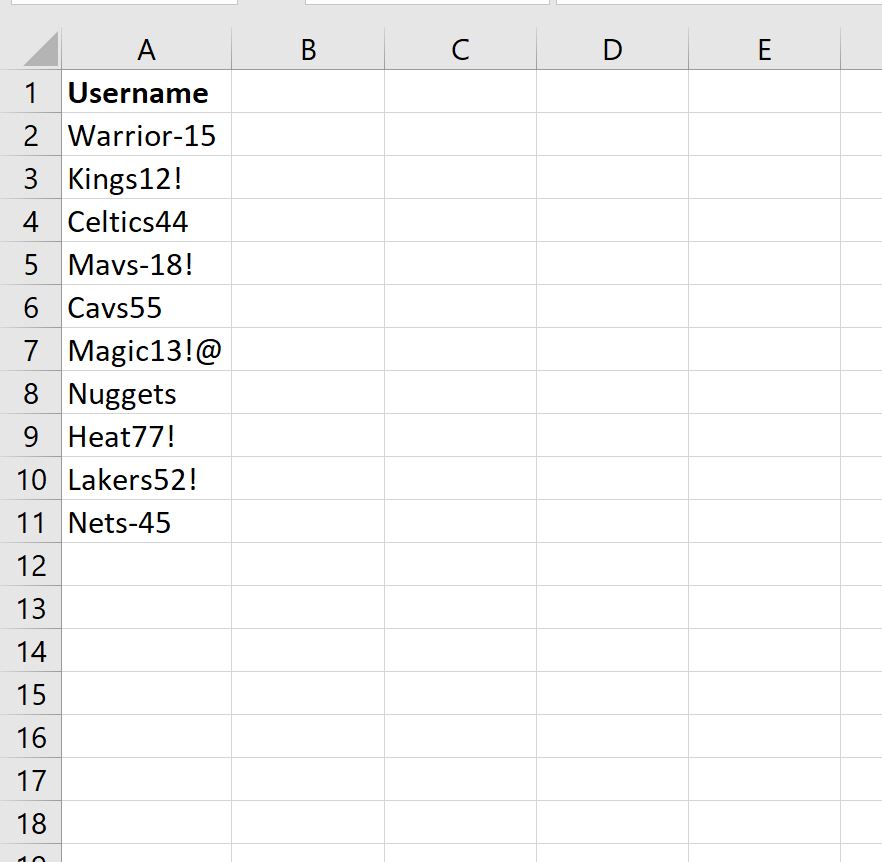The height and width of the screenshot is (862, 882).
Task: Select row 5 using the row header
Action: [31, 264]
